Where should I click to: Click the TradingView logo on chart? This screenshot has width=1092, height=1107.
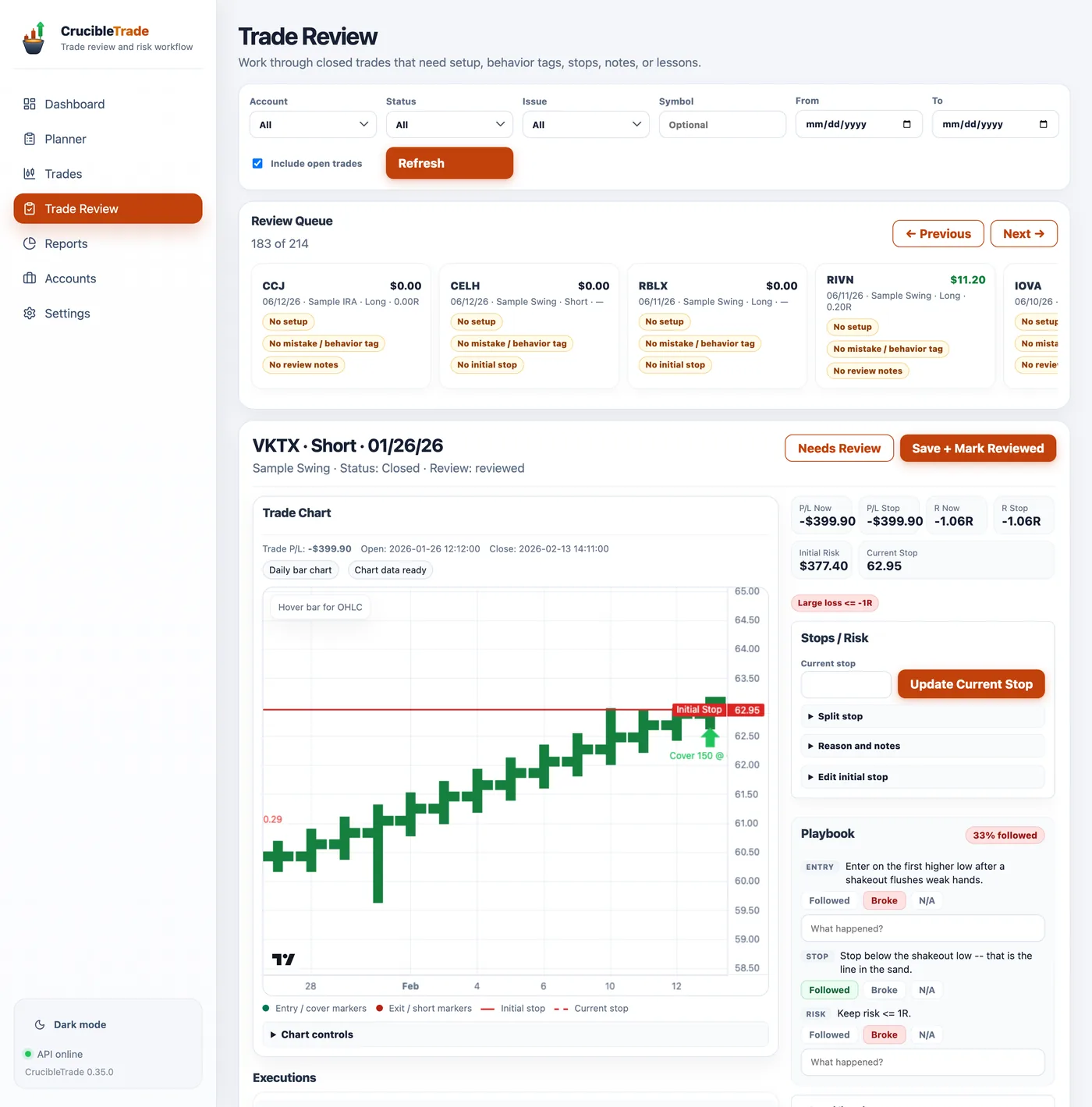point(283,959)
